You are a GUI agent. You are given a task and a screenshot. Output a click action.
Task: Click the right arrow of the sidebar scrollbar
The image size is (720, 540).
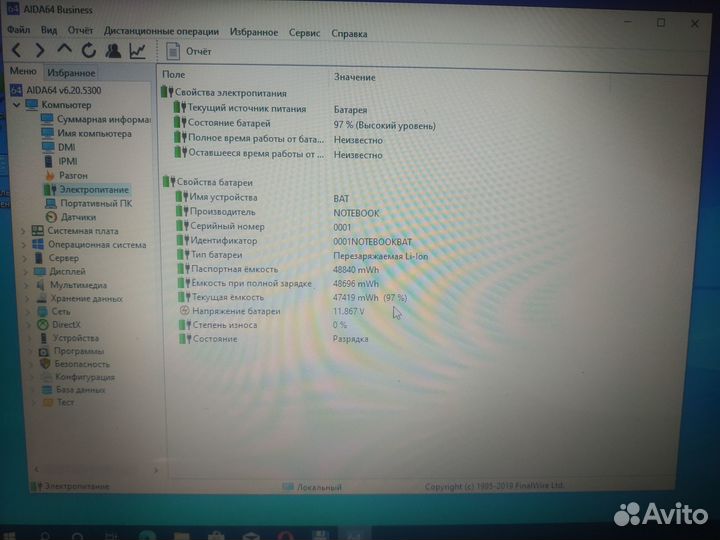coord(156,470)
